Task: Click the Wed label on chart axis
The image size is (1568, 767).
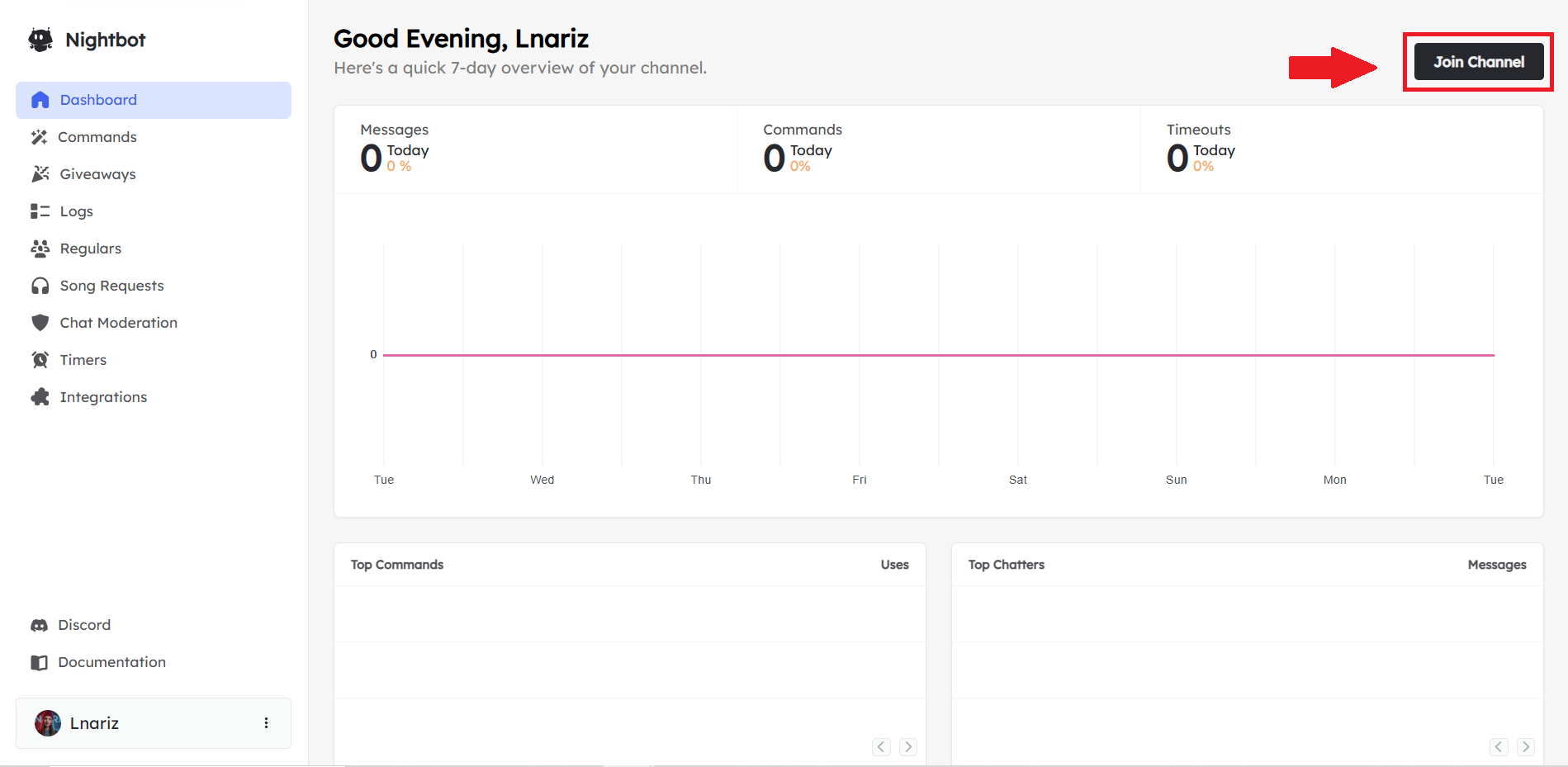Action: [542, 480]
